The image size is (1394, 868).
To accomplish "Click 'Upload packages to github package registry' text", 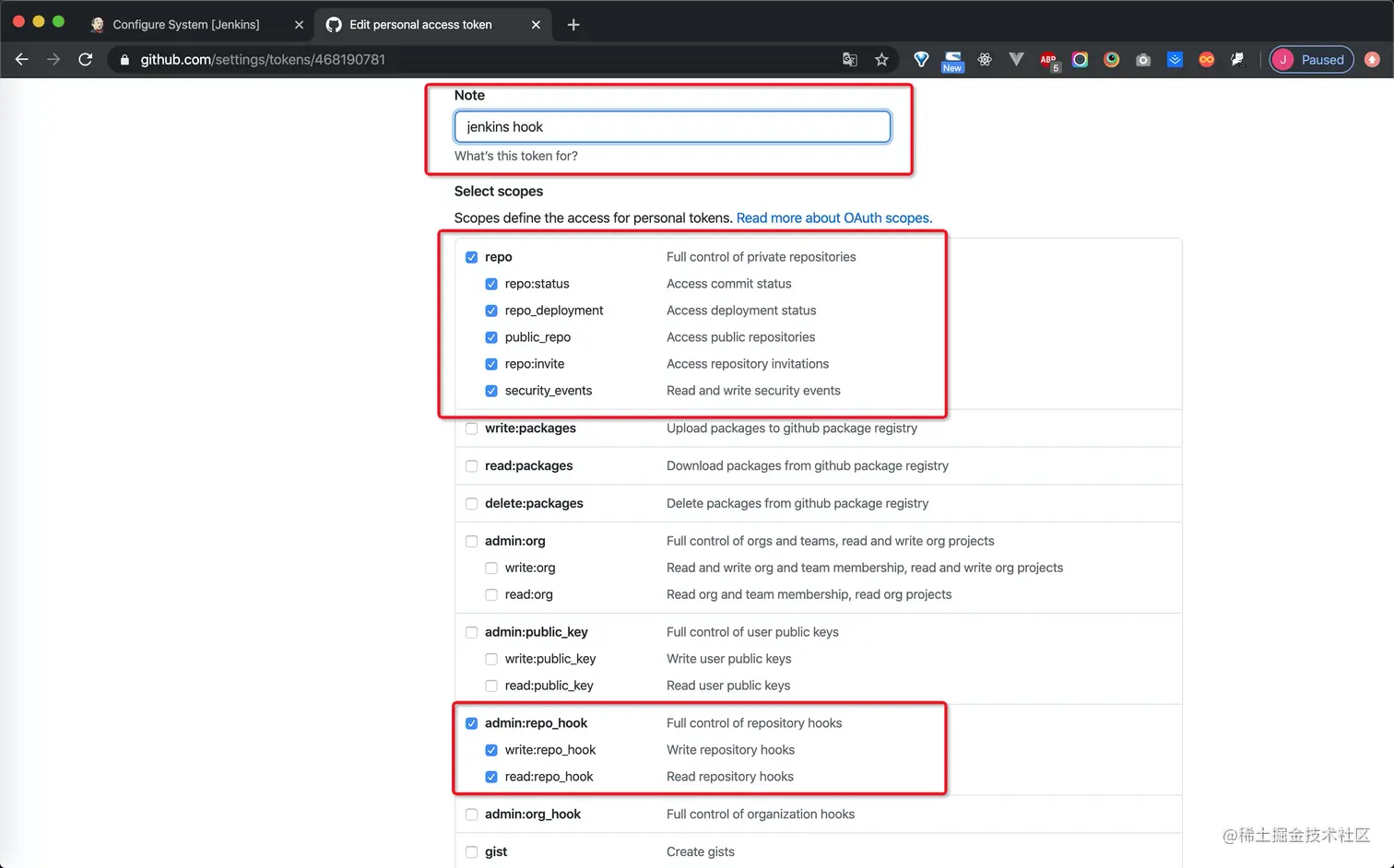I will point(792,428).
